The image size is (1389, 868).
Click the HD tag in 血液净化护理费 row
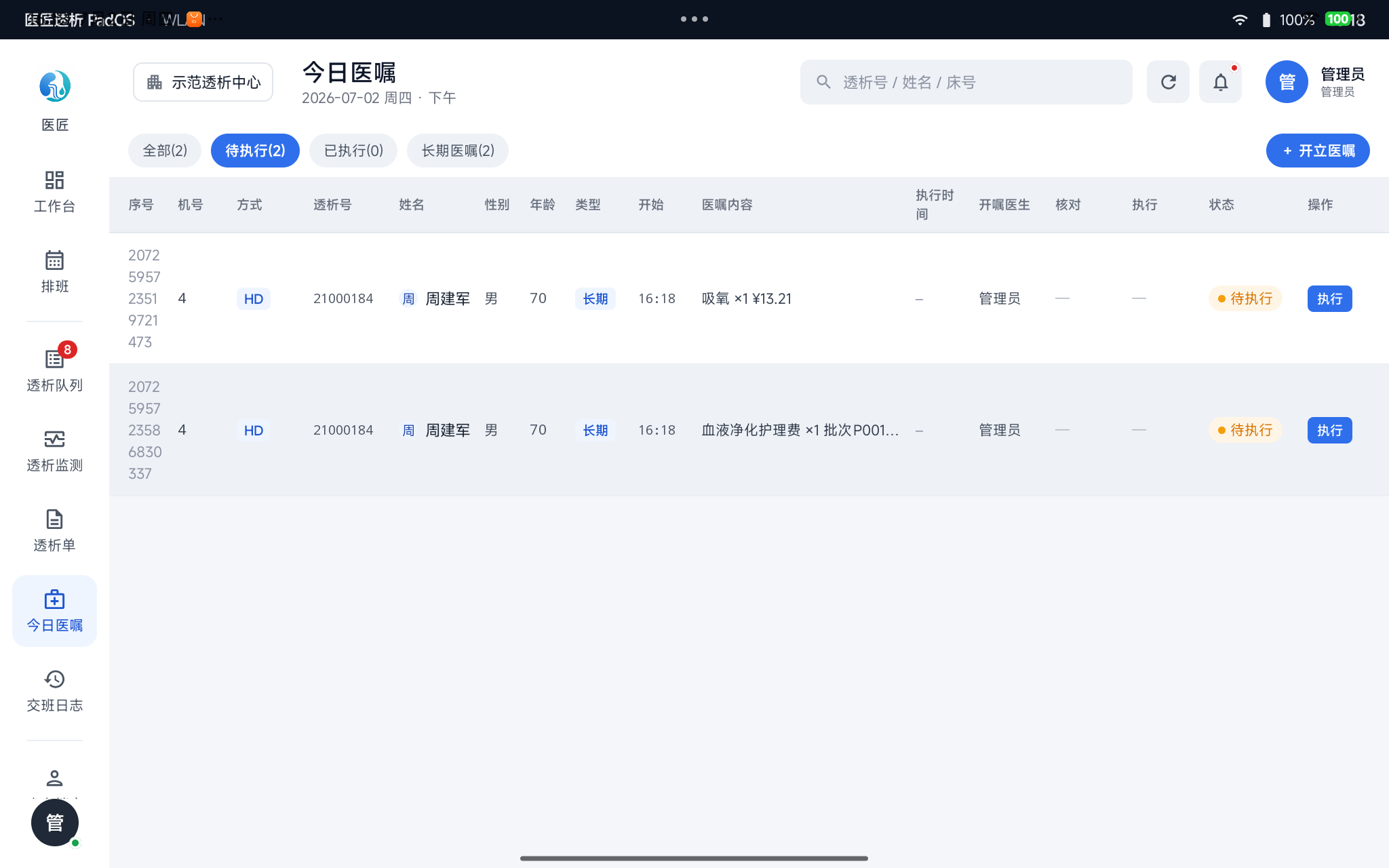tap(254, 431)
